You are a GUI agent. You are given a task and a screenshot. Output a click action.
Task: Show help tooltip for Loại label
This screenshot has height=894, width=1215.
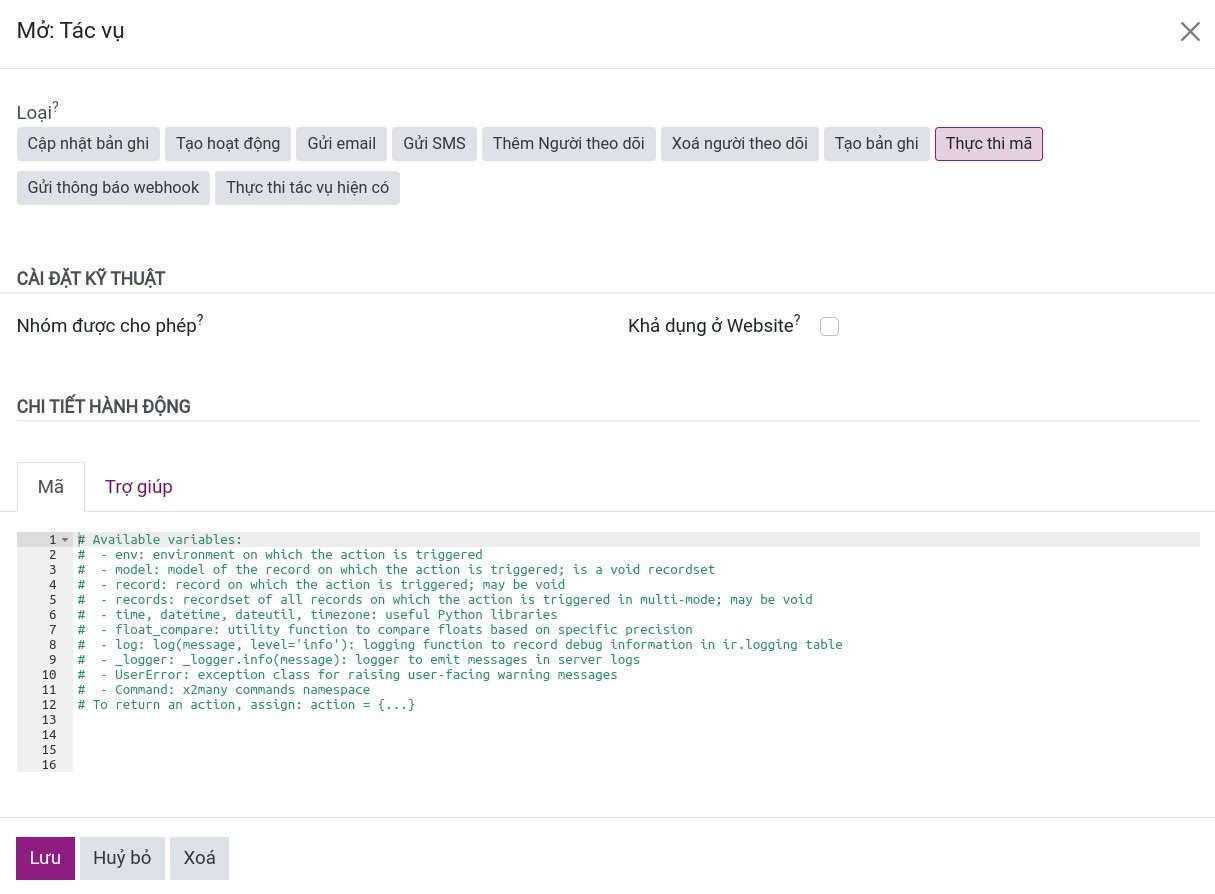(56, 105)
